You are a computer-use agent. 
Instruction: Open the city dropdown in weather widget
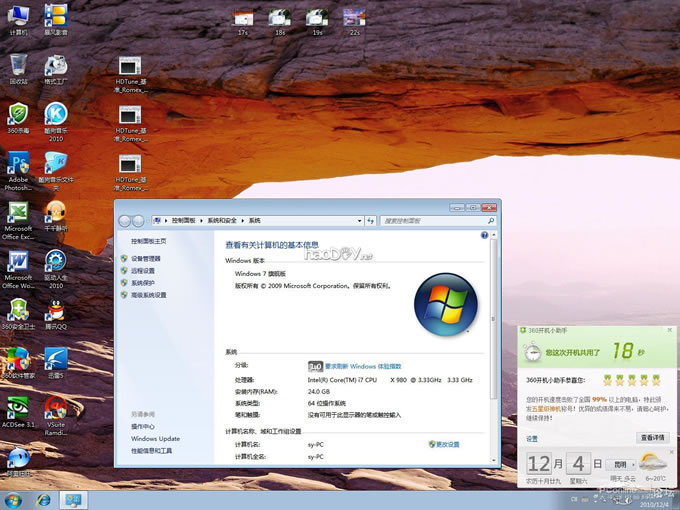point(621,464)
